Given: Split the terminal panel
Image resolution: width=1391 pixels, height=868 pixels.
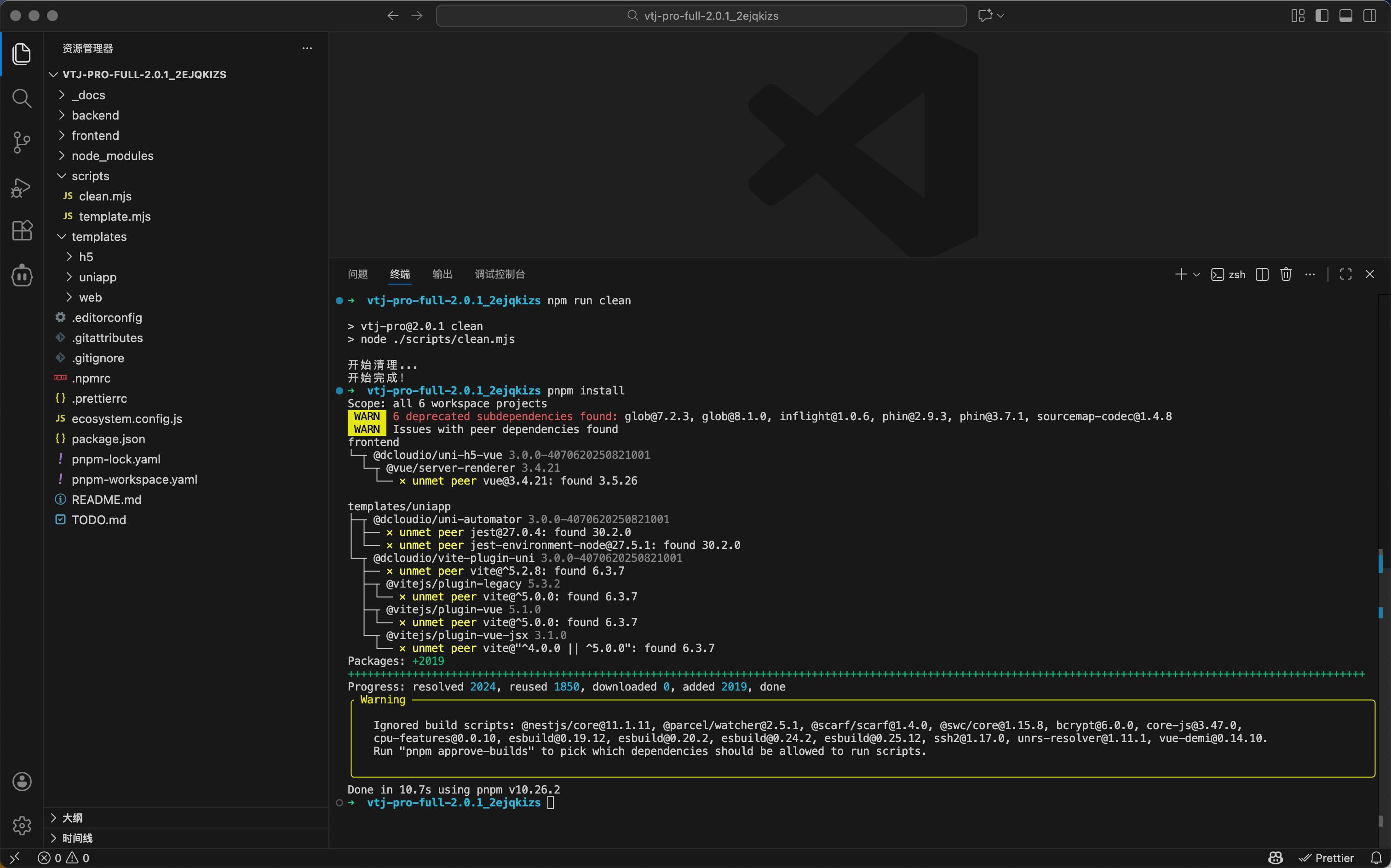Looking at the screenshot, I should pos(1262,274).
